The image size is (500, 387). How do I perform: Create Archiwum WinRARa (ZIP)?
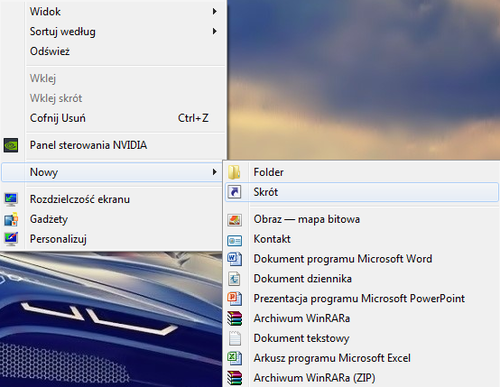coord(362,378)
